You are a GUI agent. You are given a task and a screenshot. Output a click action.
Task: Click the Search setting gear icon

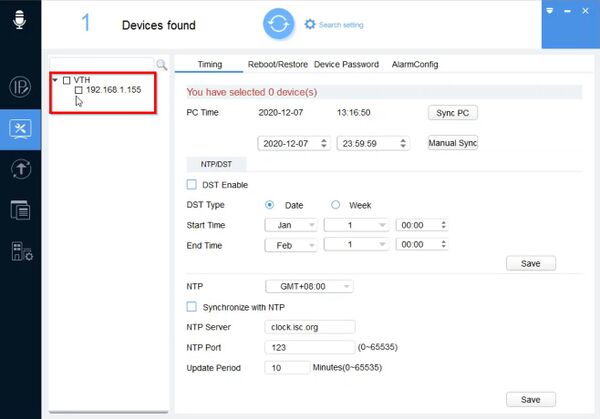(310, 24)
